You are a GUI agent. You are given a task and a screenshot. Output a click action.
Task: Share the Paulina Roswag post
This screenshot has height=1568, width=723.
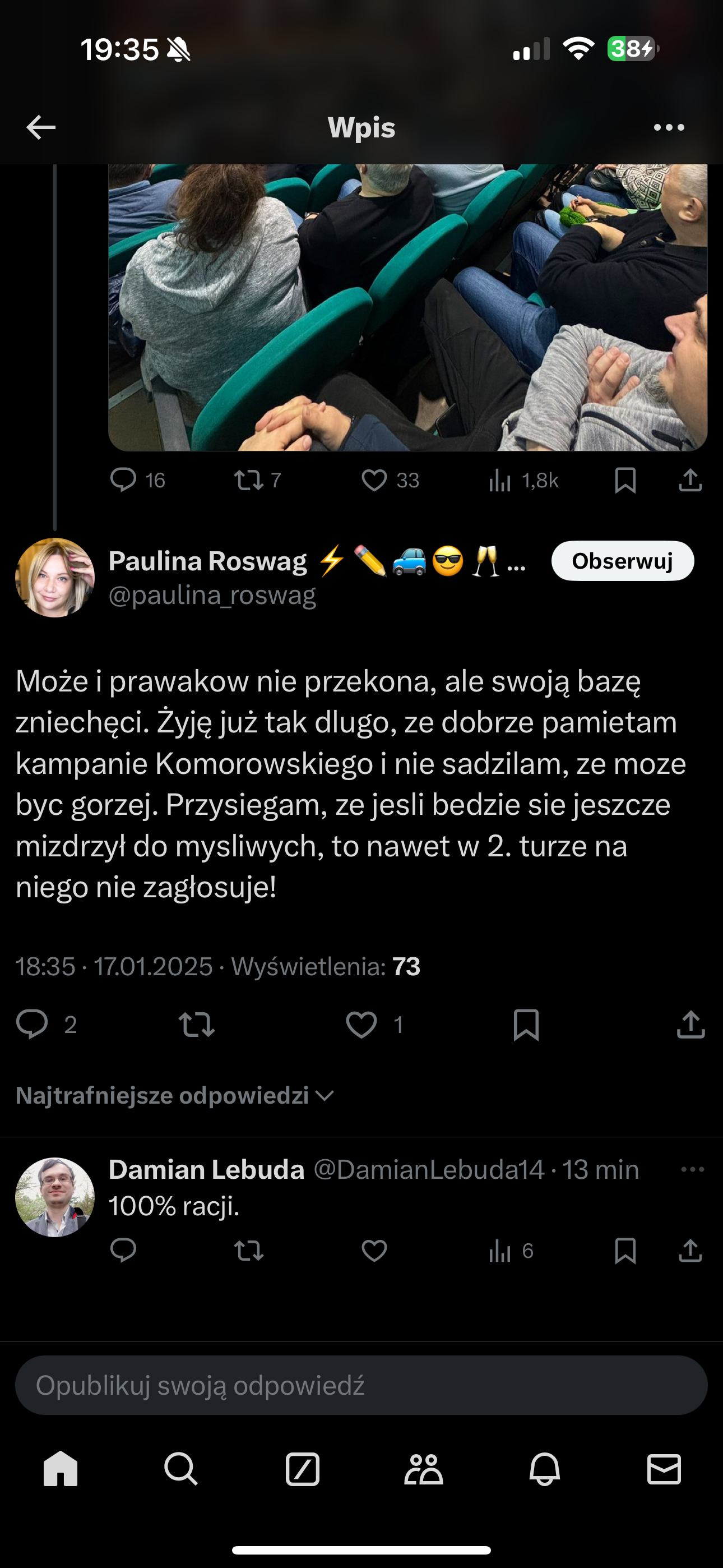point(690,1025)
